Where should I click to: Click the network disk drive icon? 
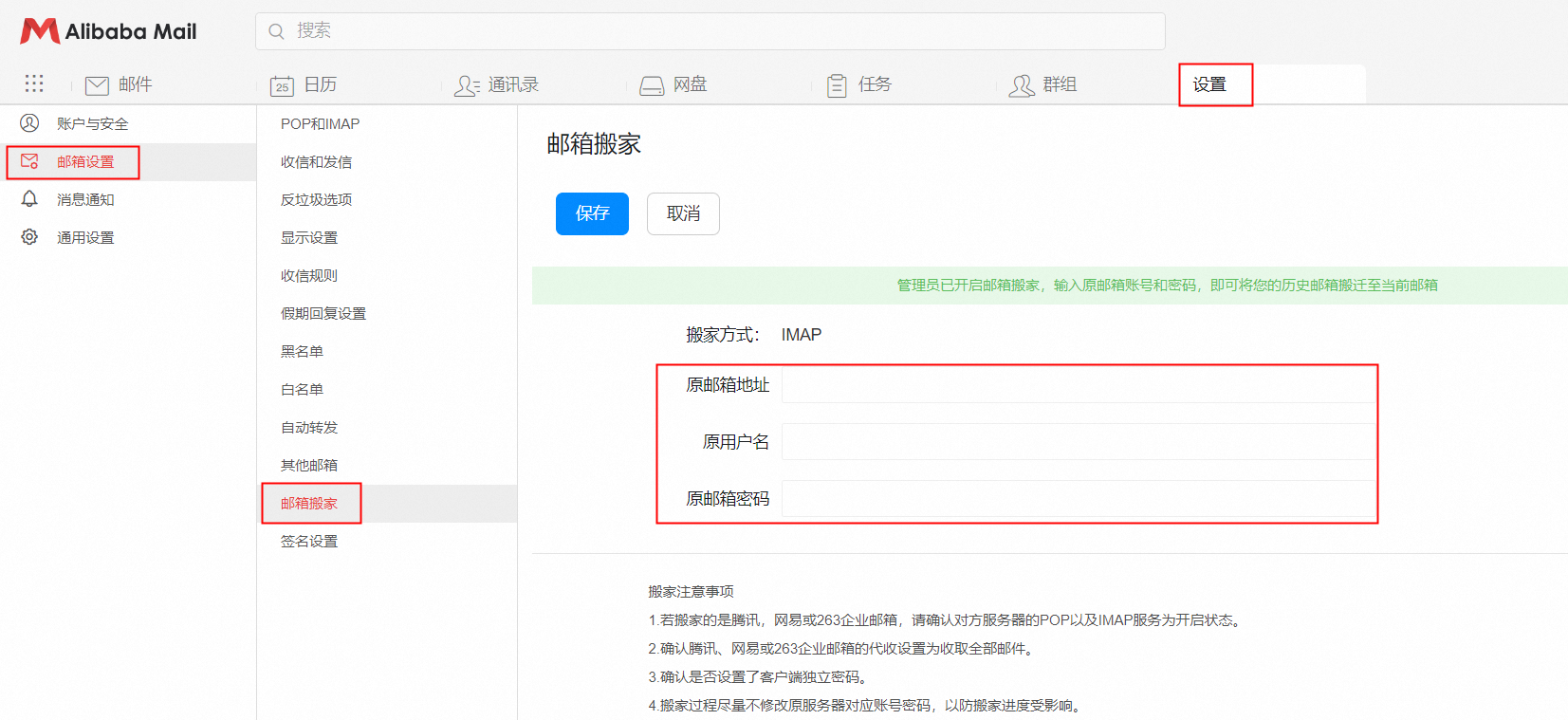tap(652, 85)
